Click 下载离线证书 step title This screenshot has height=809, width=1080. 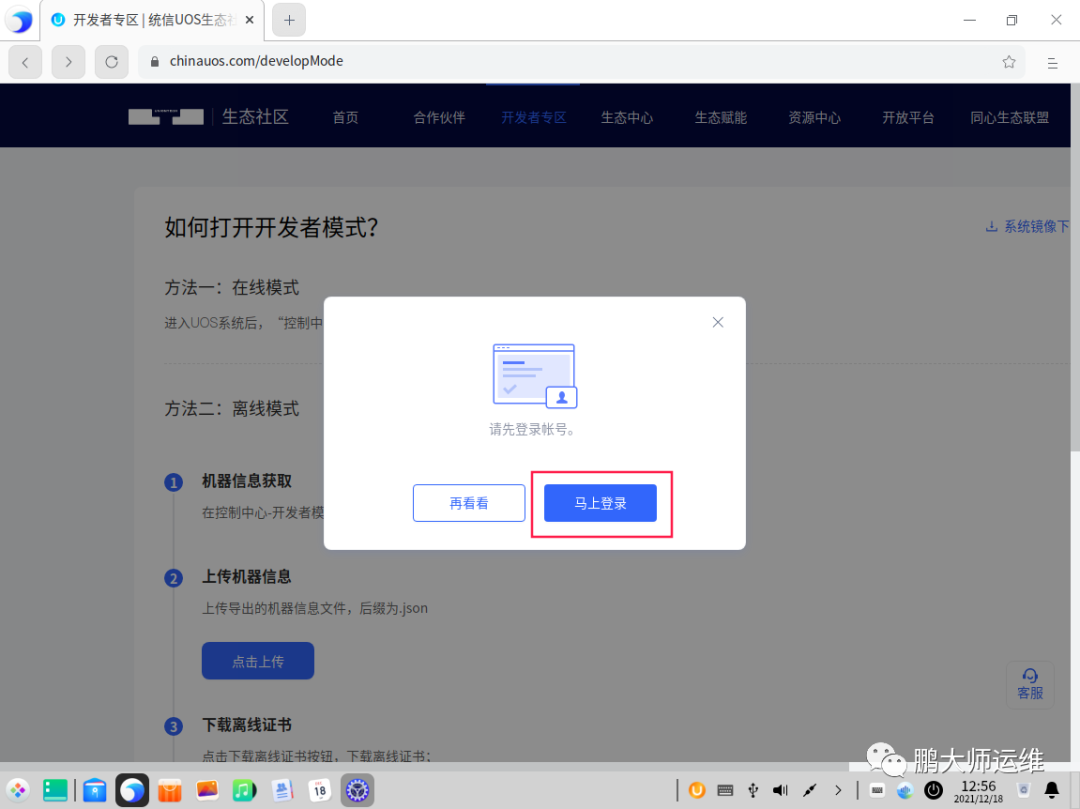(x=247, y=725)
